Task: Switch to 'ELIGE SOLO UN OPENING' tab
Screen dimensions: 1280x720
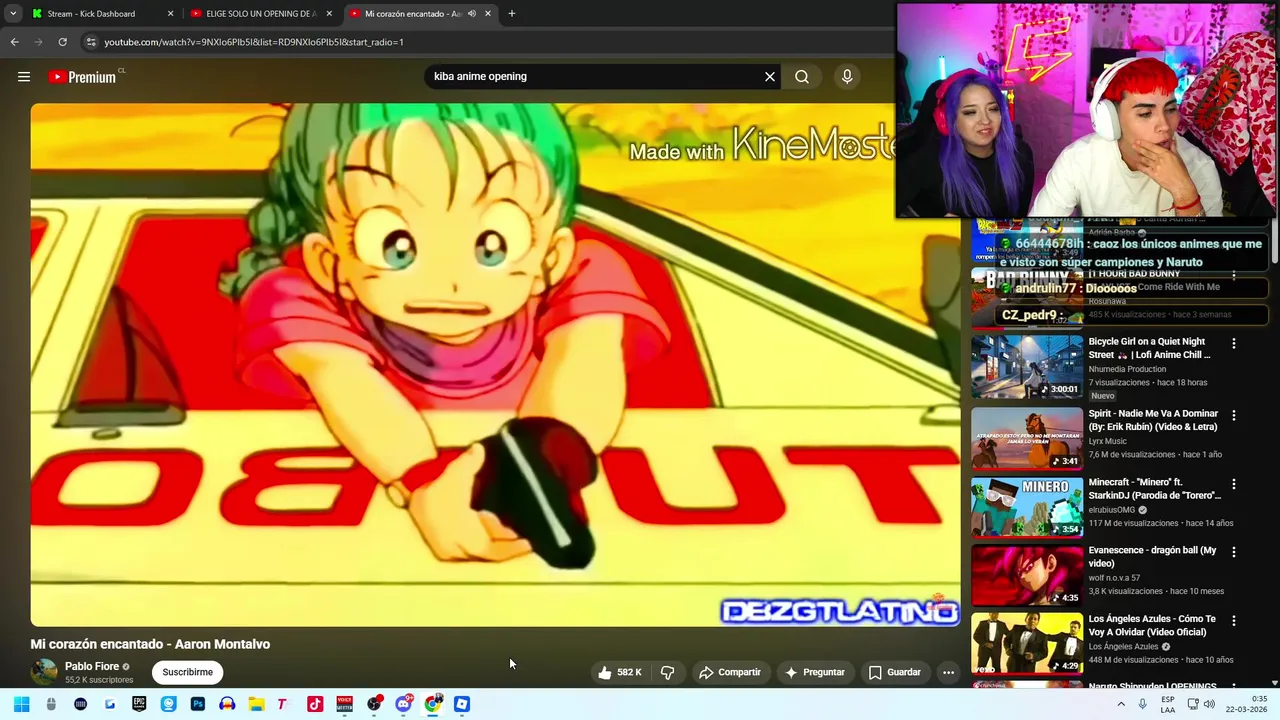Action: (260, 14)
